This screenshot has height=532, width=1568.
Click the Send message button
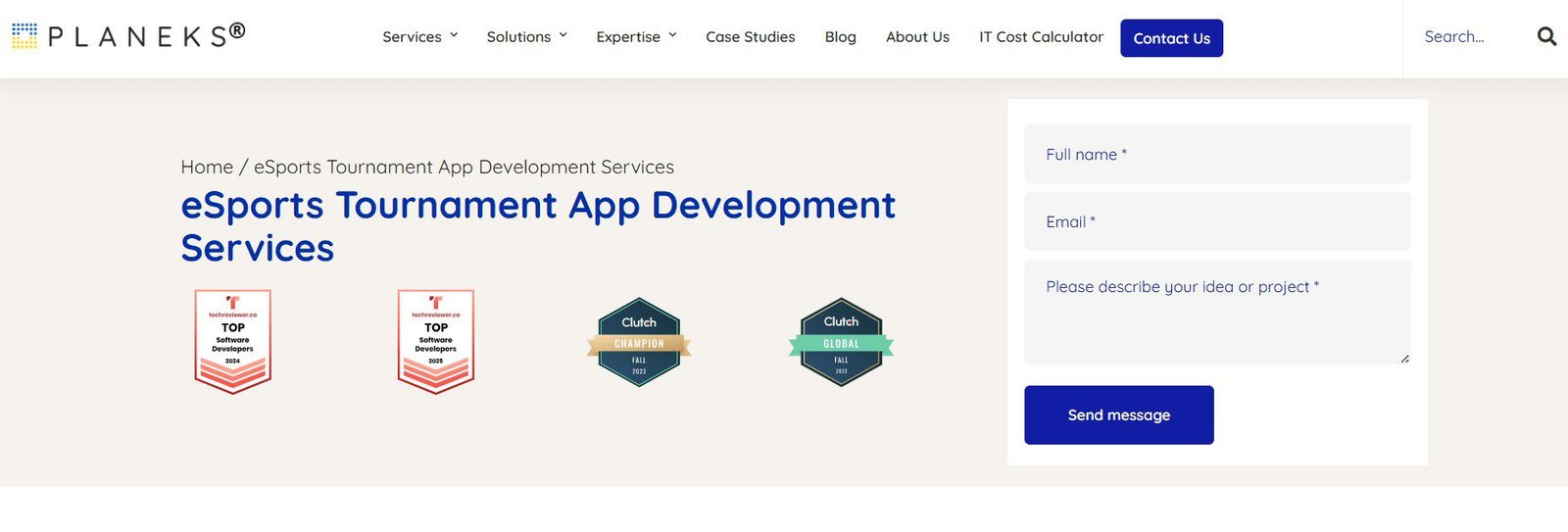tap(1119, 415)
